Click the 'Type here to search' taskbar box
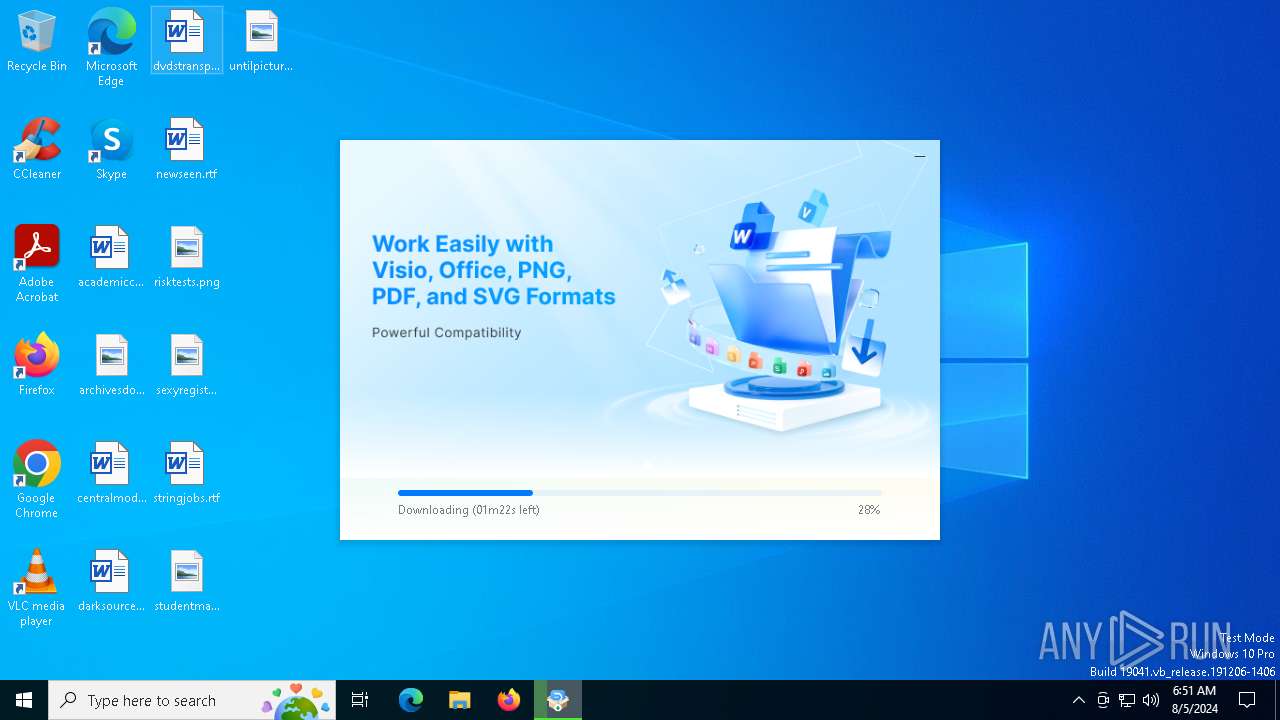Image resolution: width=1280 pixels, height=720 pixels. click(192, 700)
